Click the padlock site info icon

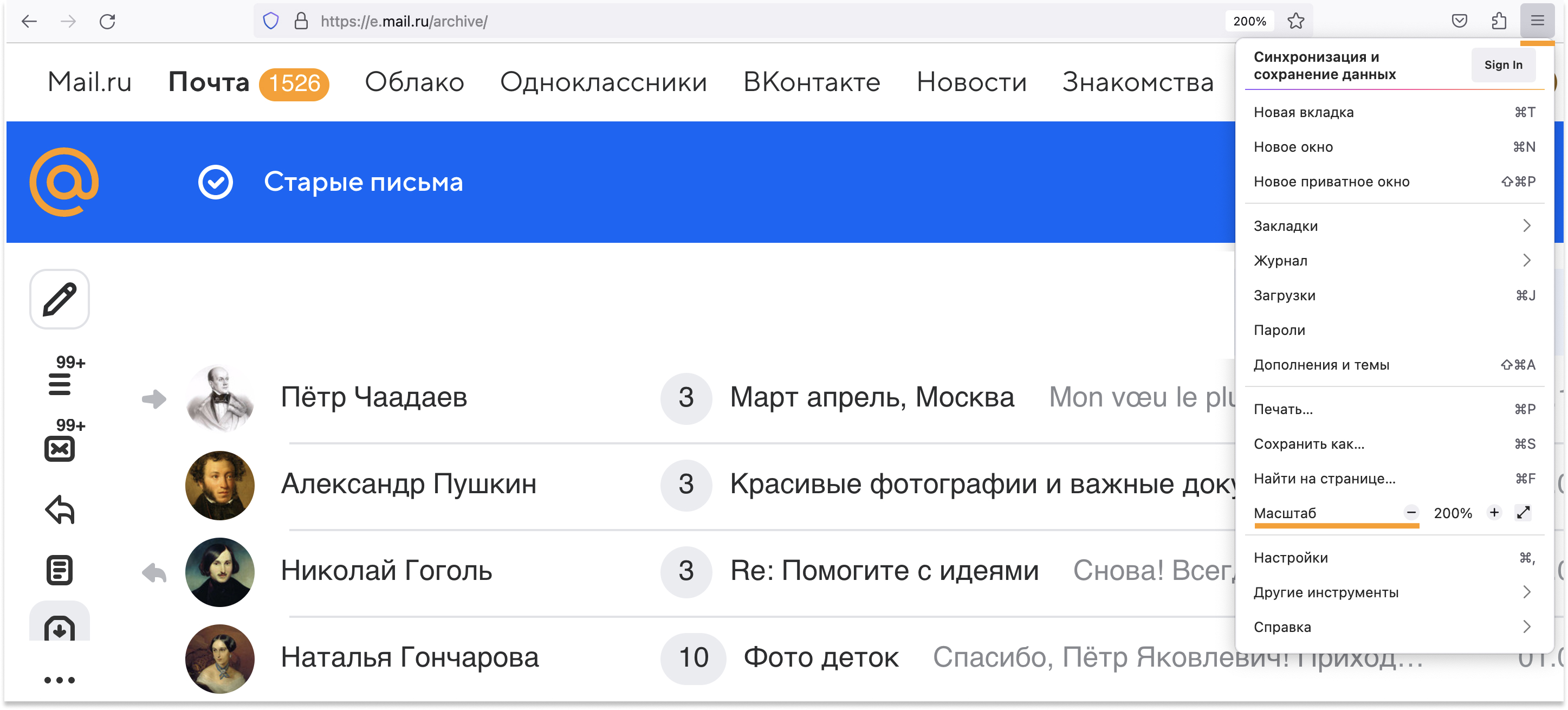tap(301, 21)
